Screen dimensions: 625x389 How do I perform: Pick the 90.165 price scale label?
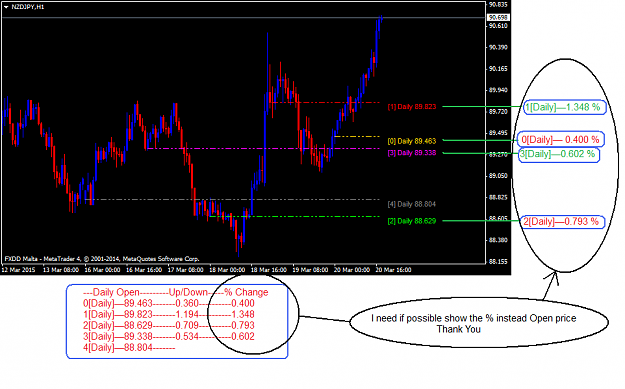(x=498, y=69)
